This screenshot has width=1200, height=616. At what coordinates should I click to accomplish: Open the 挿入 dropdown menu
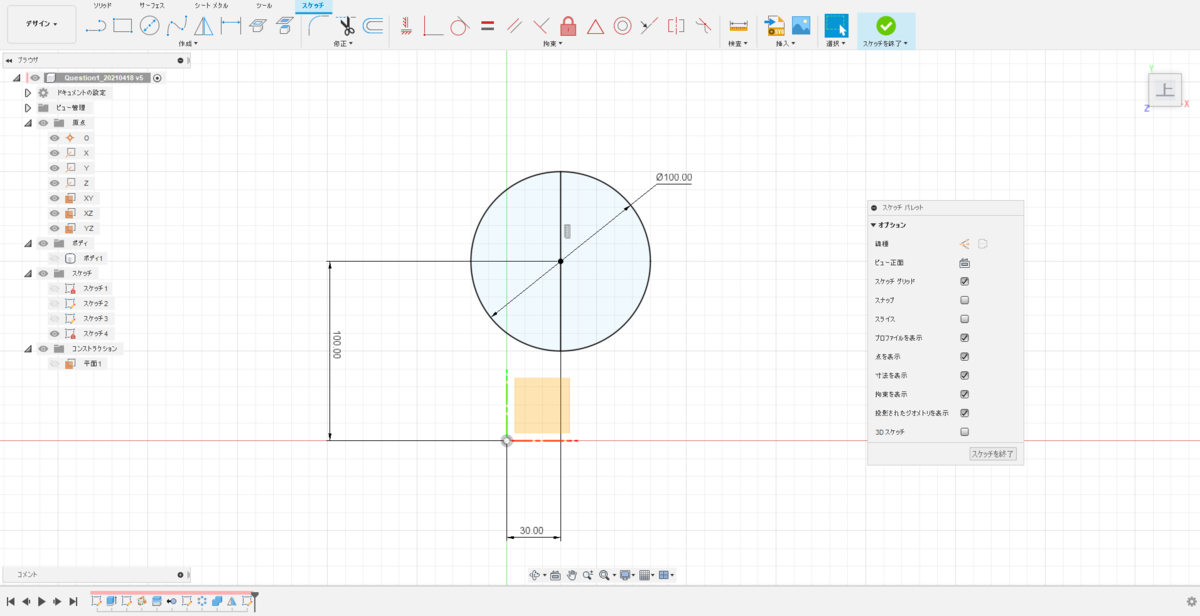click(x=787, y=44)
